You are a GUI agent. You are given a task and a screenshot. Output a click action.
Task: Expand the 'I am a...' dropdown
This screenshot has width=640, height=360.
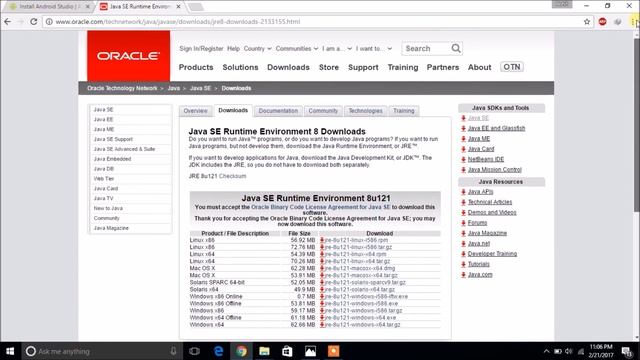(337, 49)
